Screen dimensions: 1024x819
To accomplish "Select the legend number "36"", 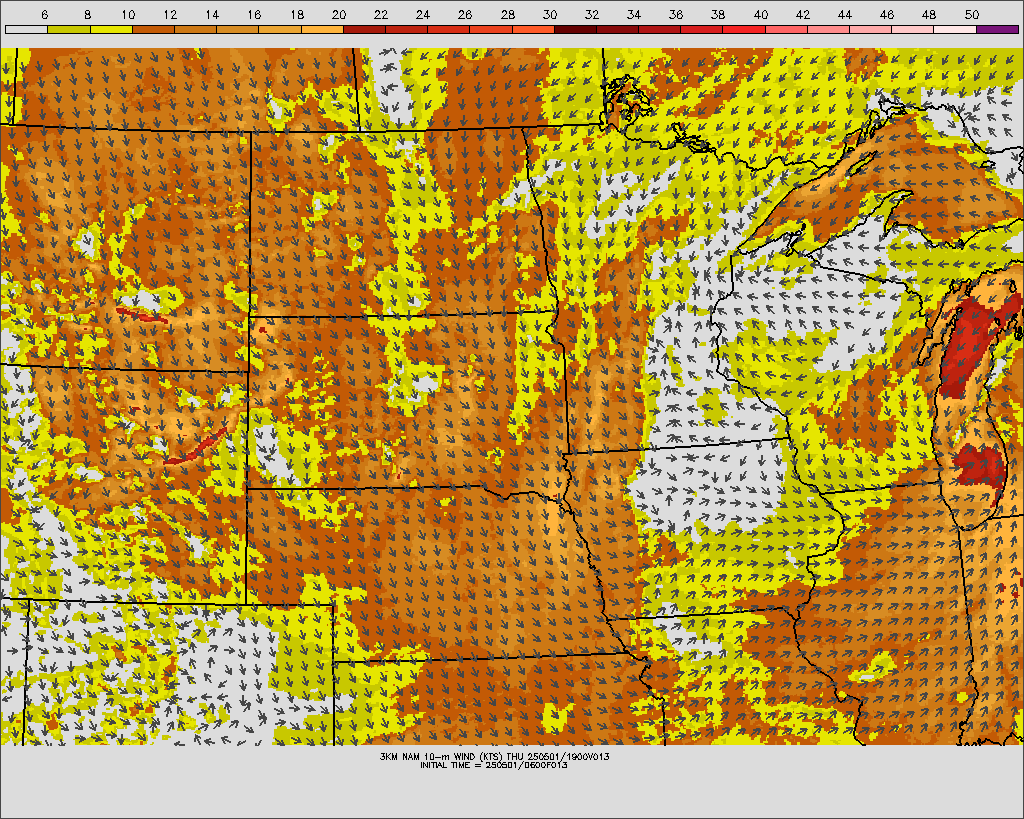I will [676, 14].
